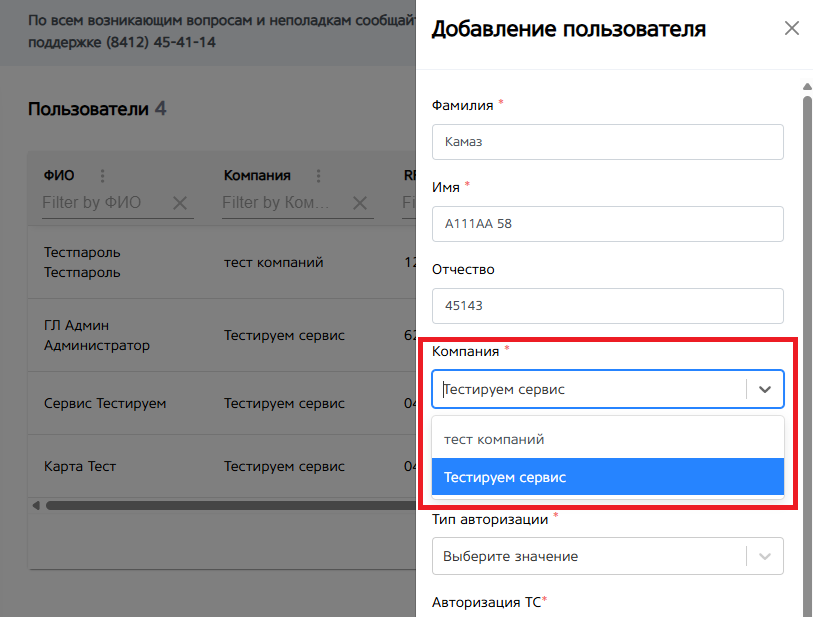Select 'тест компаний' option in list

click(608, 439)
